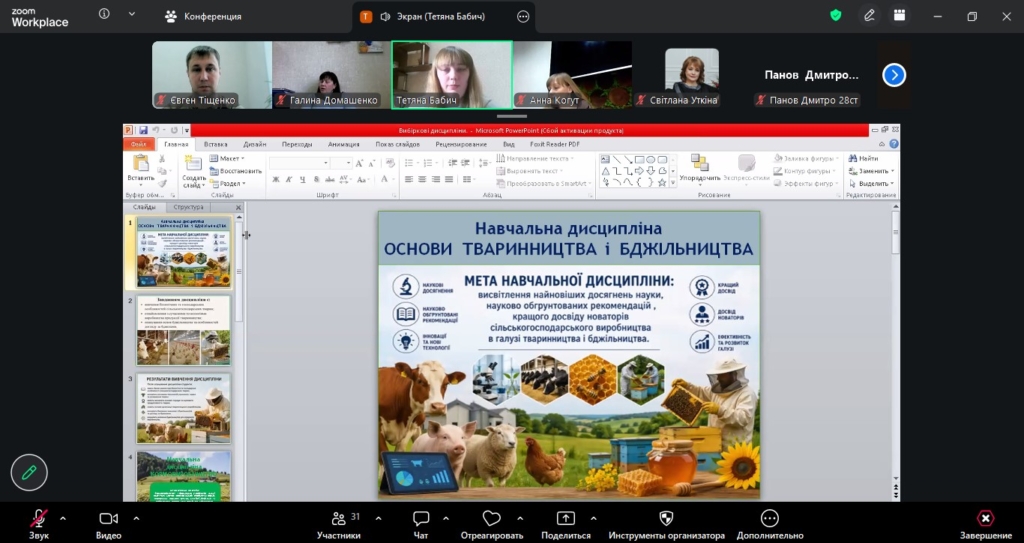Expand video options arrow beside Видео
The width and height of the screenshot is (1024, 543).
[x=136, y=518]
